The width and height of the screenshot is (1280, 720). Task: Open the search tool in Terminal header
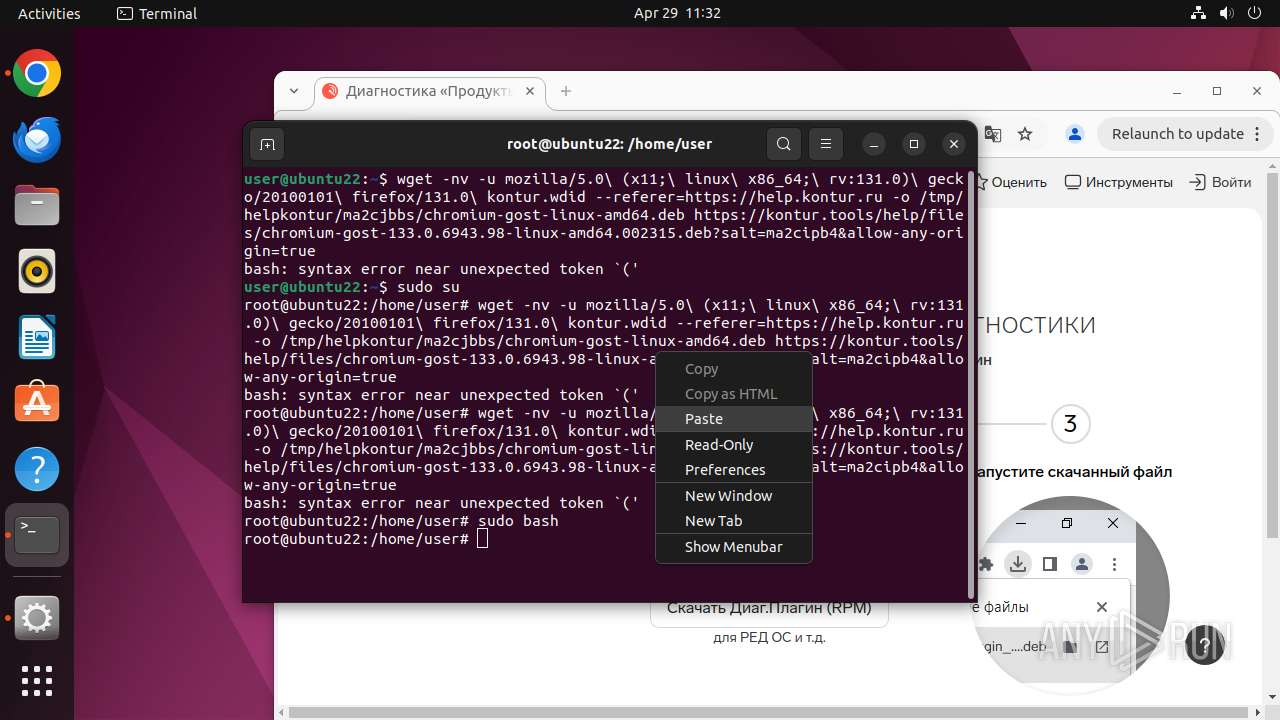pyautogui.click(x=784, y=144)
